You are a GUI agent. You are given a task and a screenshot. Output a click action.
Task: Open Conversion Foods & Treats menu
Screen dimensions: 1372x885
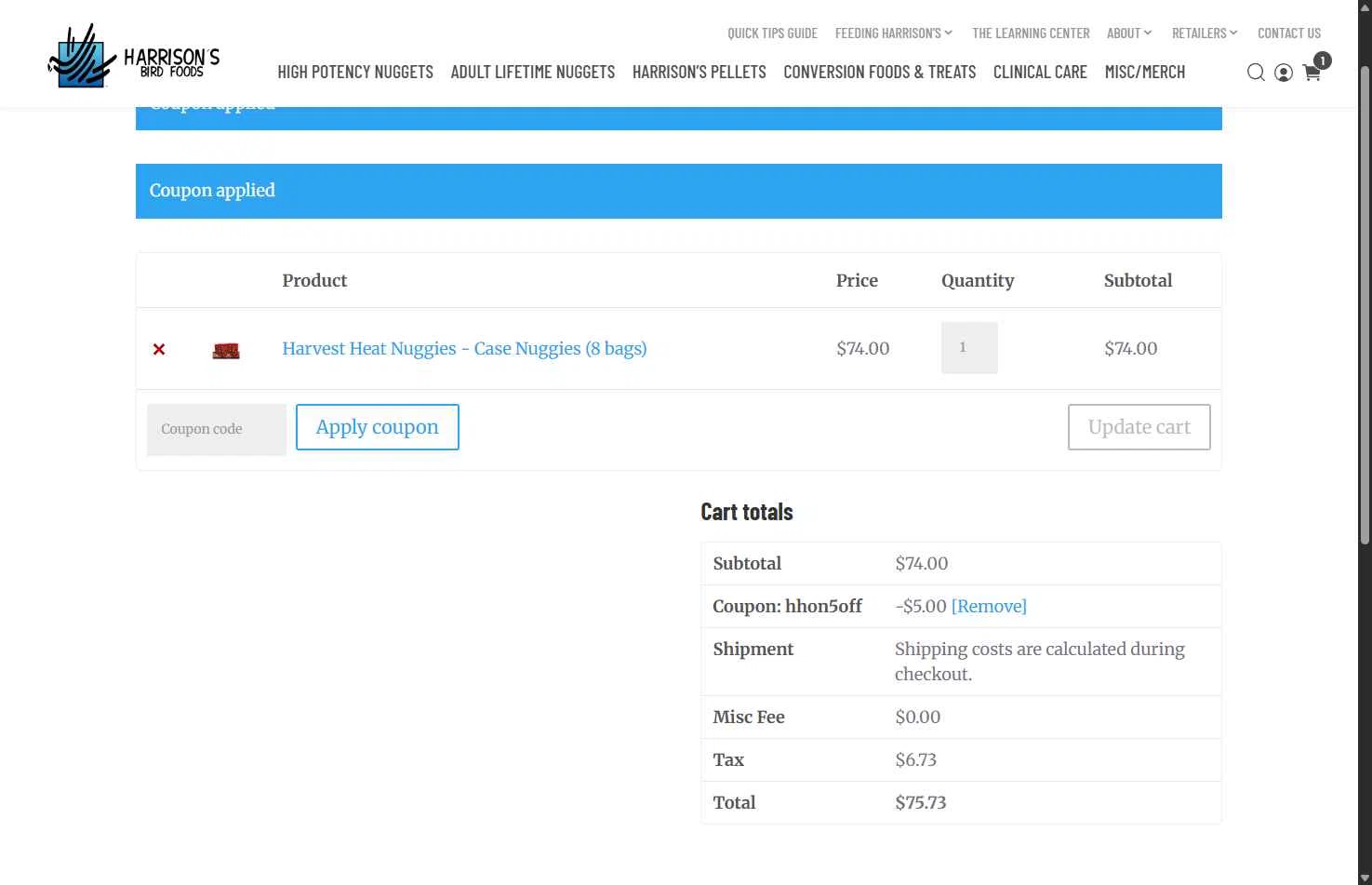pos(880,73)
